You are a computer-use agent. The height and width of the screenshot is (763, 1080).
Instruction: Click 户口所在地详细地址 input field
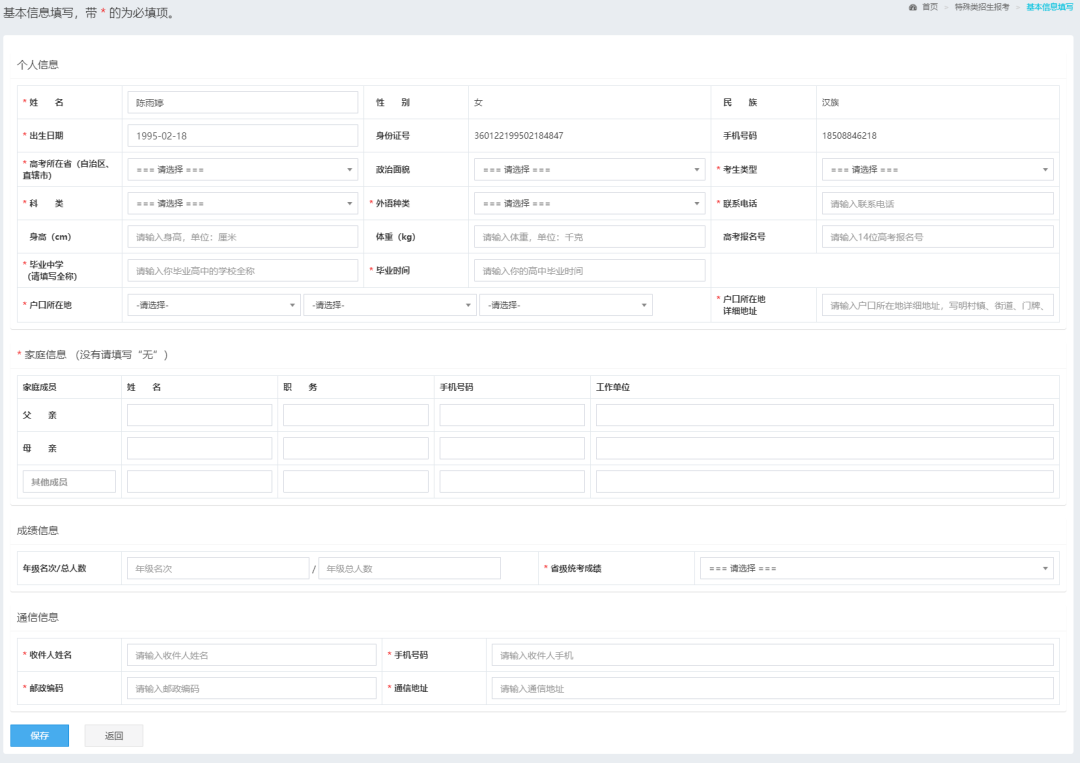click(937, 305)
